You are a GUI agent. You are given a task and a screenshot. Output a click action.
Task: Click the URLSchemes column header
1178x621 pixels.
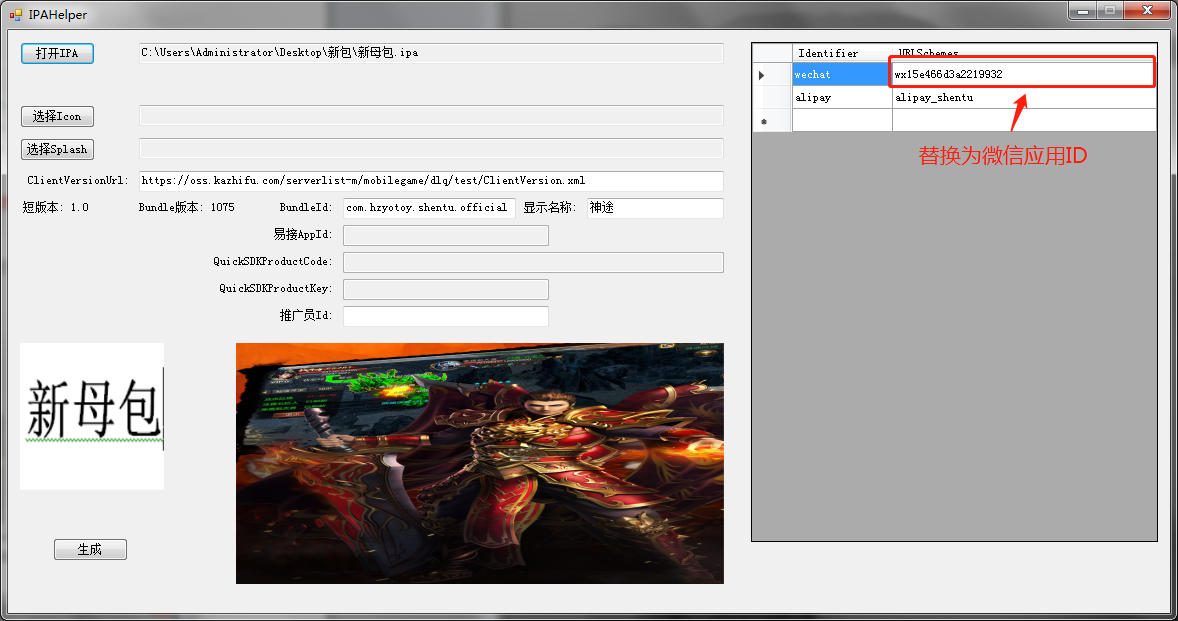[x=1024, y=53]
